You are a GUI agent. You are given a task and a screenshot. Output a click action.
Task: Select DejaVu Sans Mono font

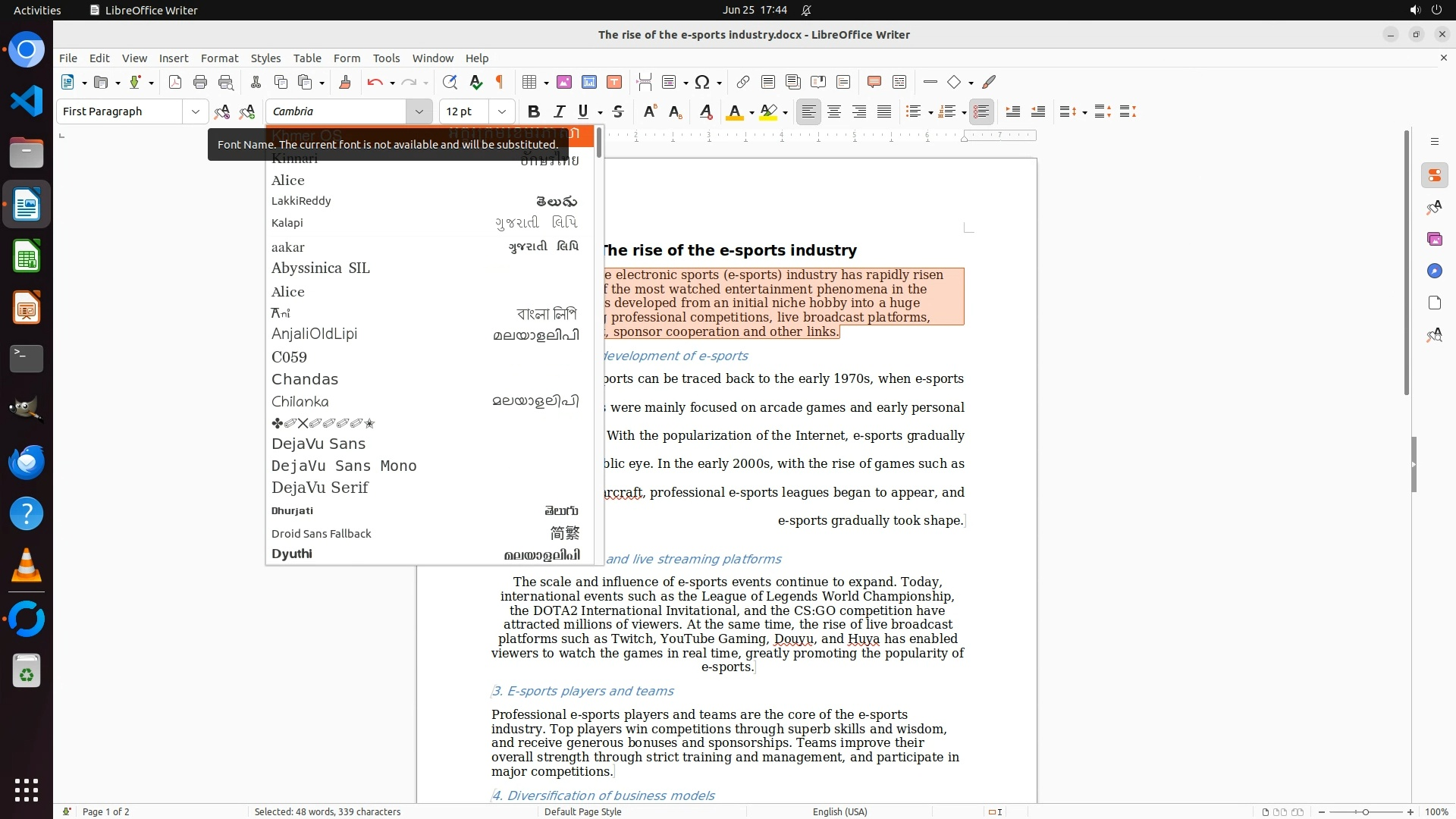click(x=344, y=466)
